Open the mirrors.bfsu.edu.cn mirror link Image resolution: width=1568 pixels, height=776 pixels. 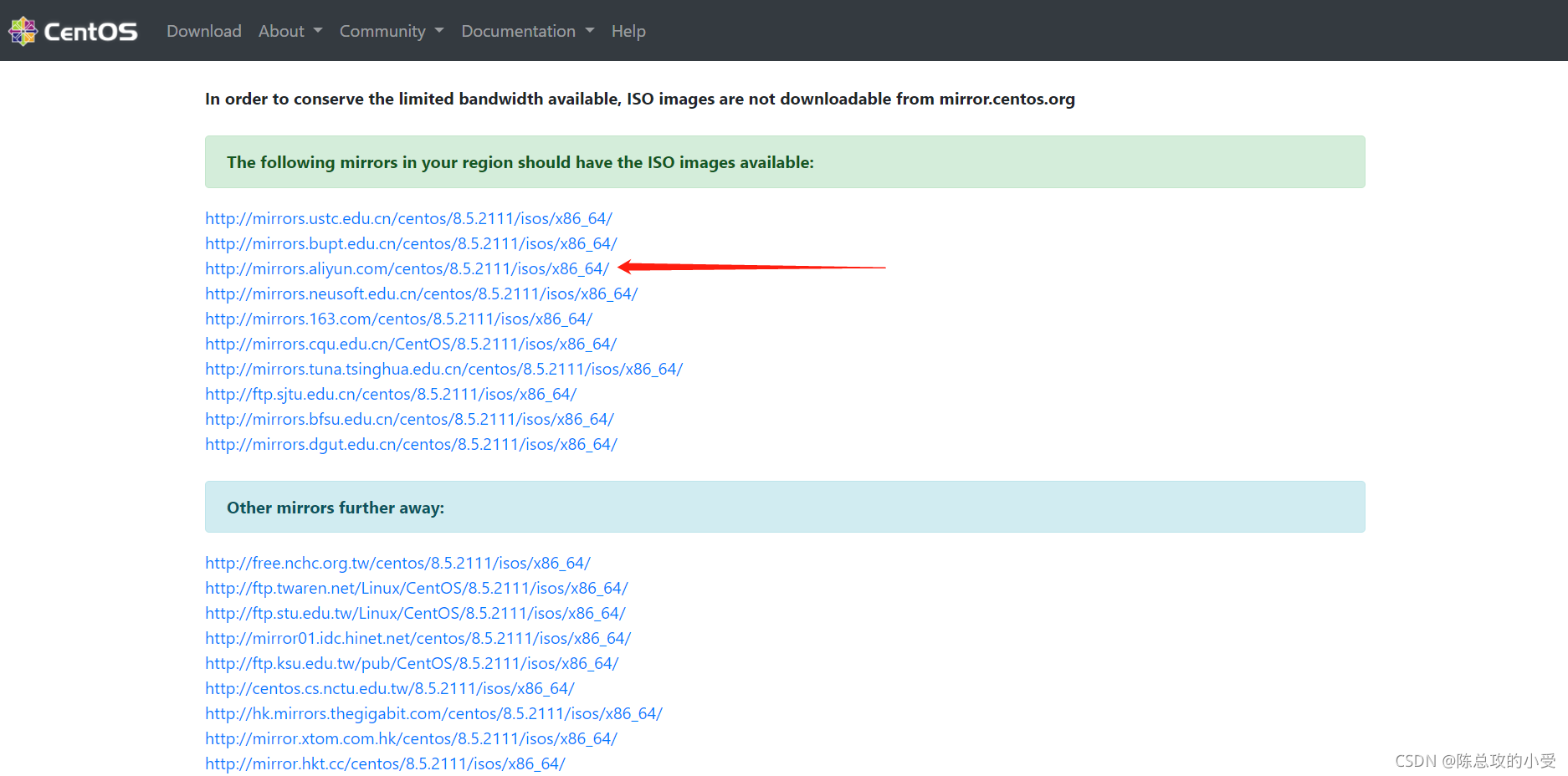pos(409,419)
